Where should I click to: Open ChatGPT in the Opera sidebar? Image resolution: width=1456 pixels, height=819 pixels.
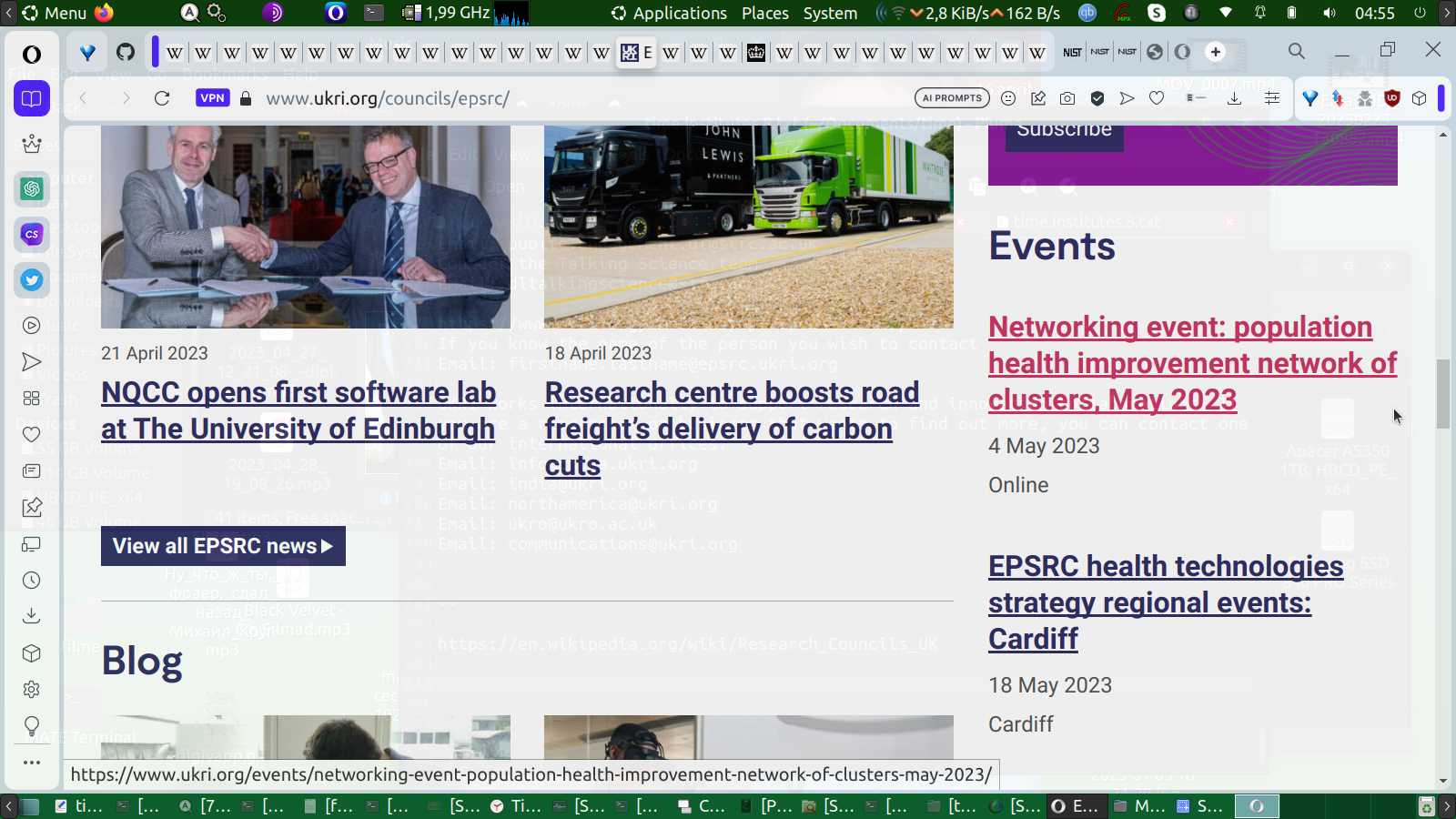click(32, 188)
